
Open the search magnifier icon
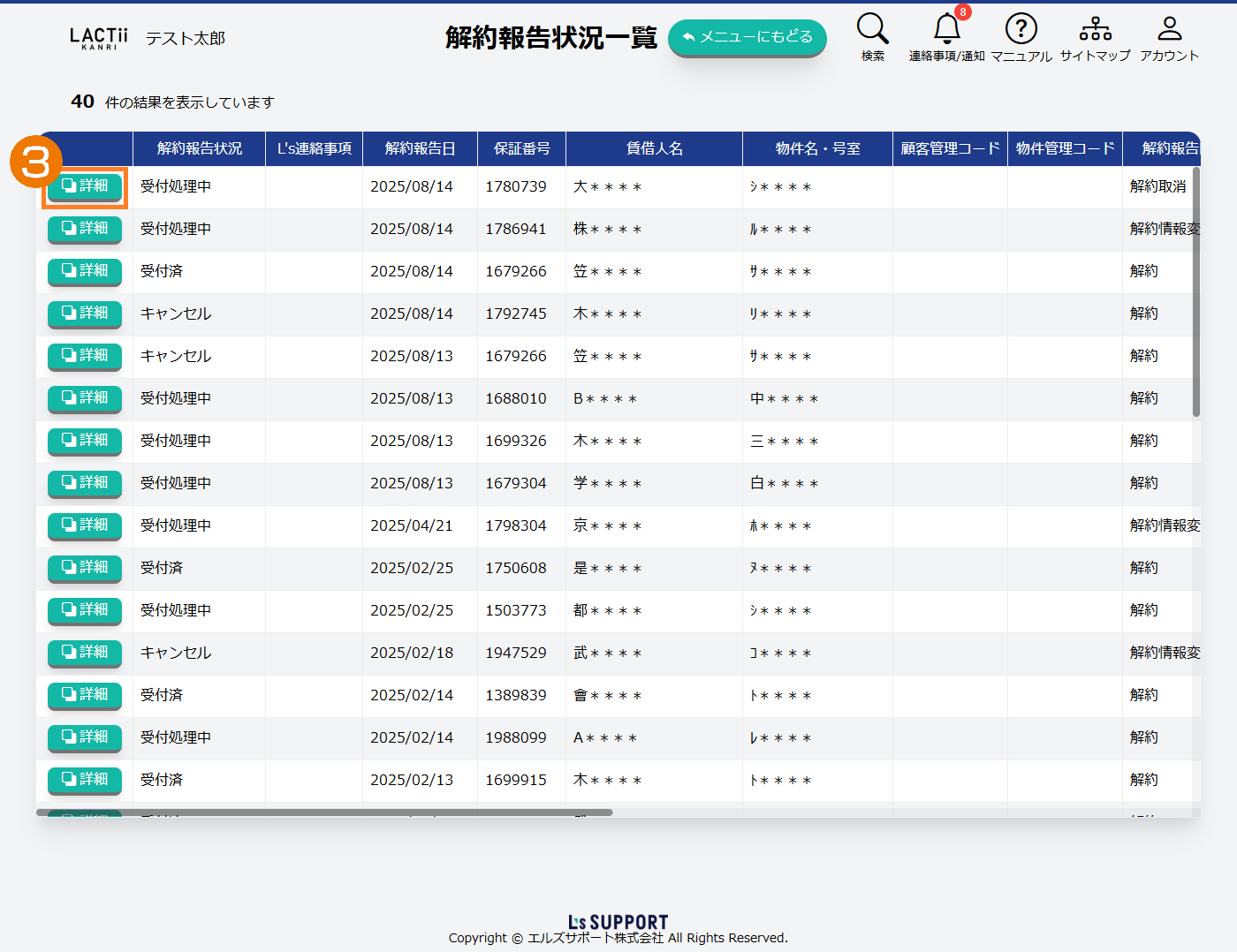click(x=872, y=29)
